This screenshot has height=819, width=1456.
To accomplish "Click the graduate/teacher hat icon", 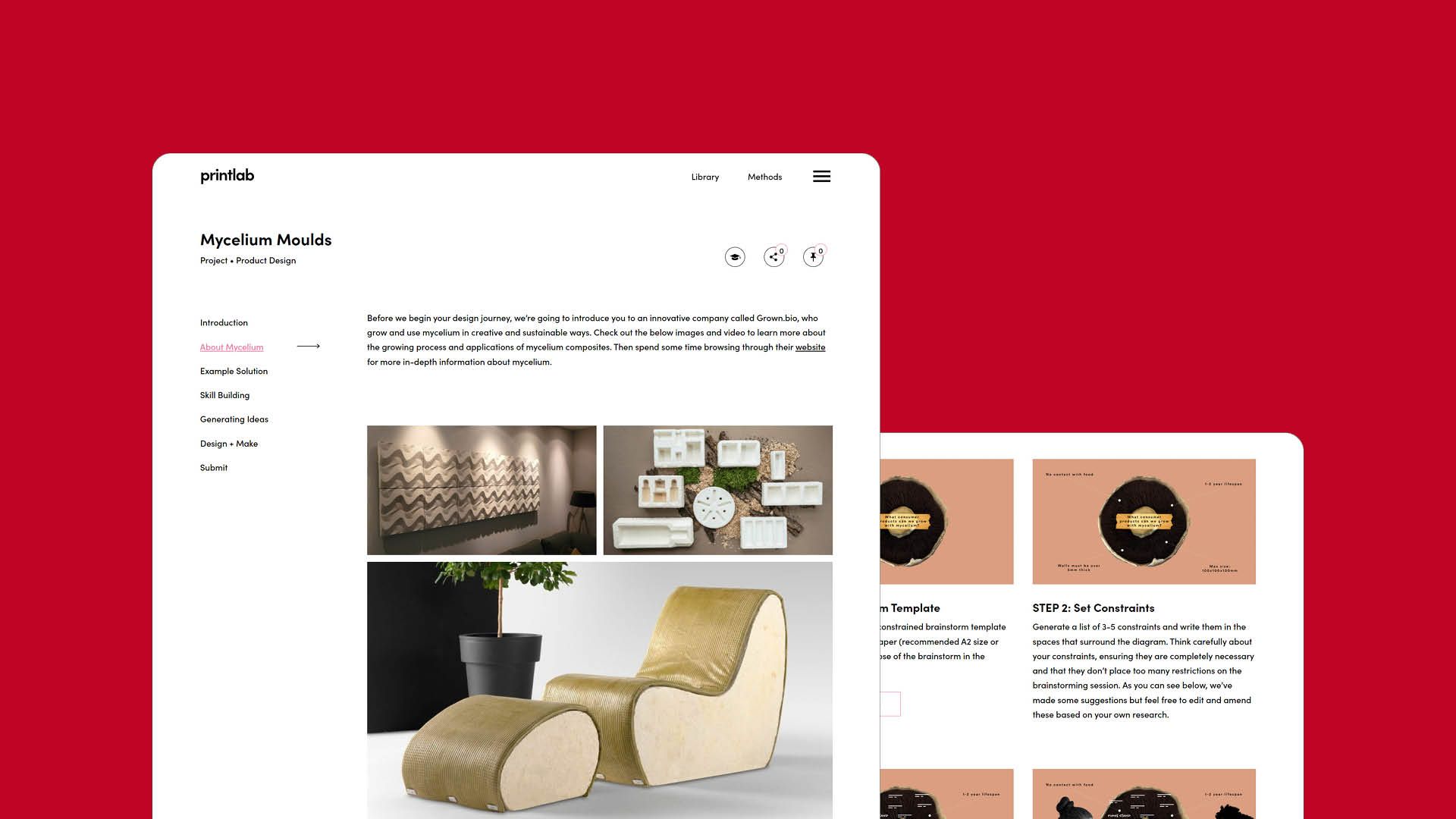I will click(x=736, y=257).
